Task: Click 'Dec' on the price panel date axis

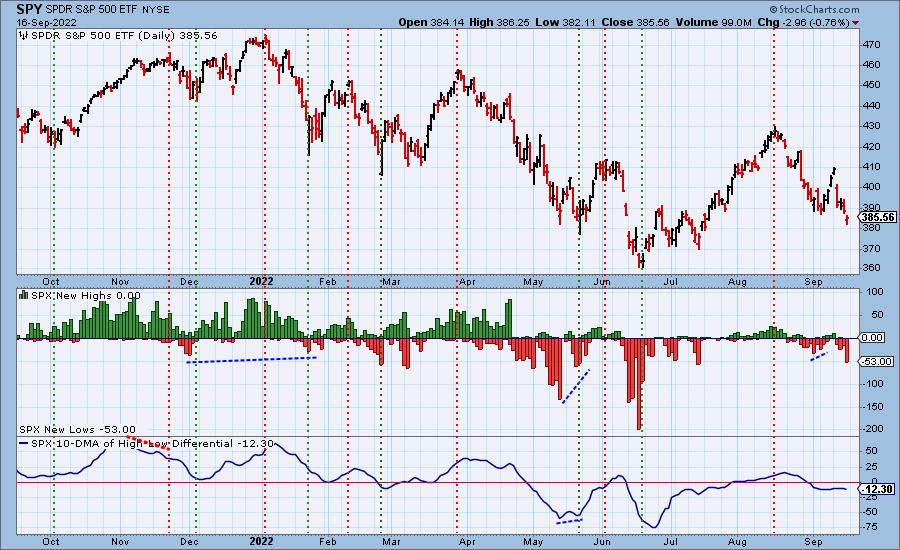Action: (189, 281)
